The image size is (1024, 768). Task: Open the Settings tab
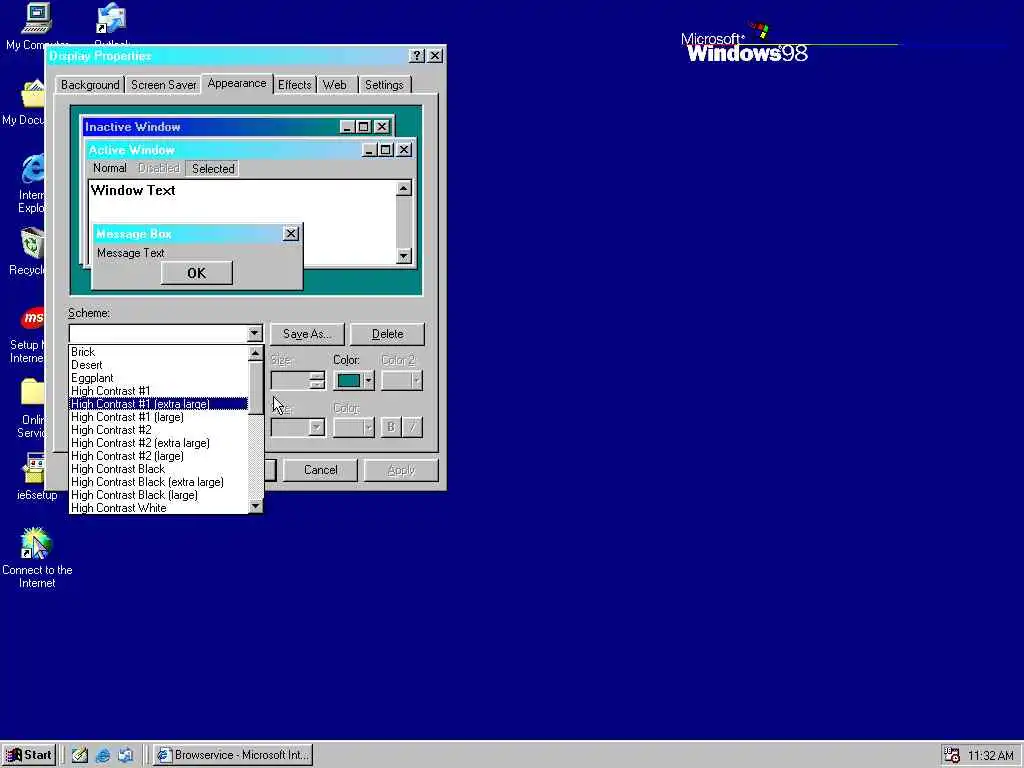coord(384,85)
